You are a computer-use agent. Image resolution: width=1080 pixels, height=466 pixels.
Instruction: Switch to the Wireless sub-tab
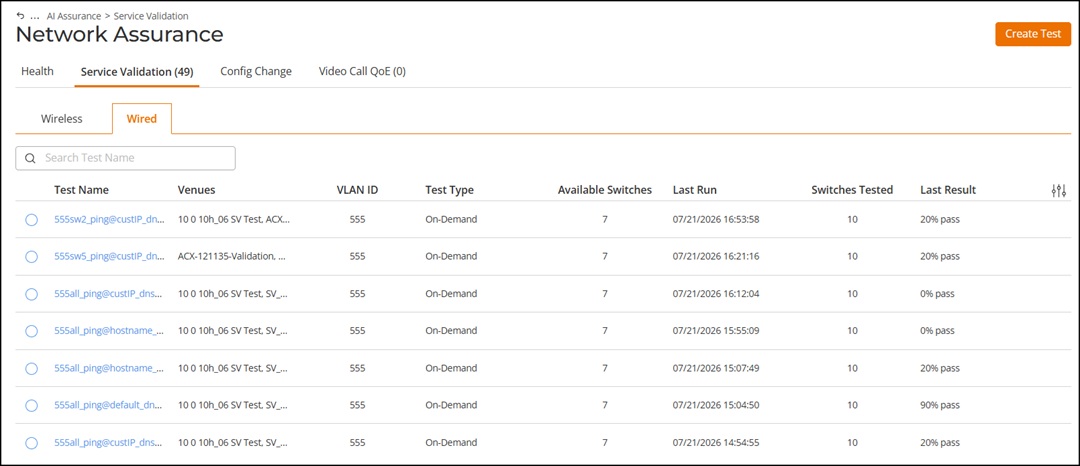click(x=61, y=118)
